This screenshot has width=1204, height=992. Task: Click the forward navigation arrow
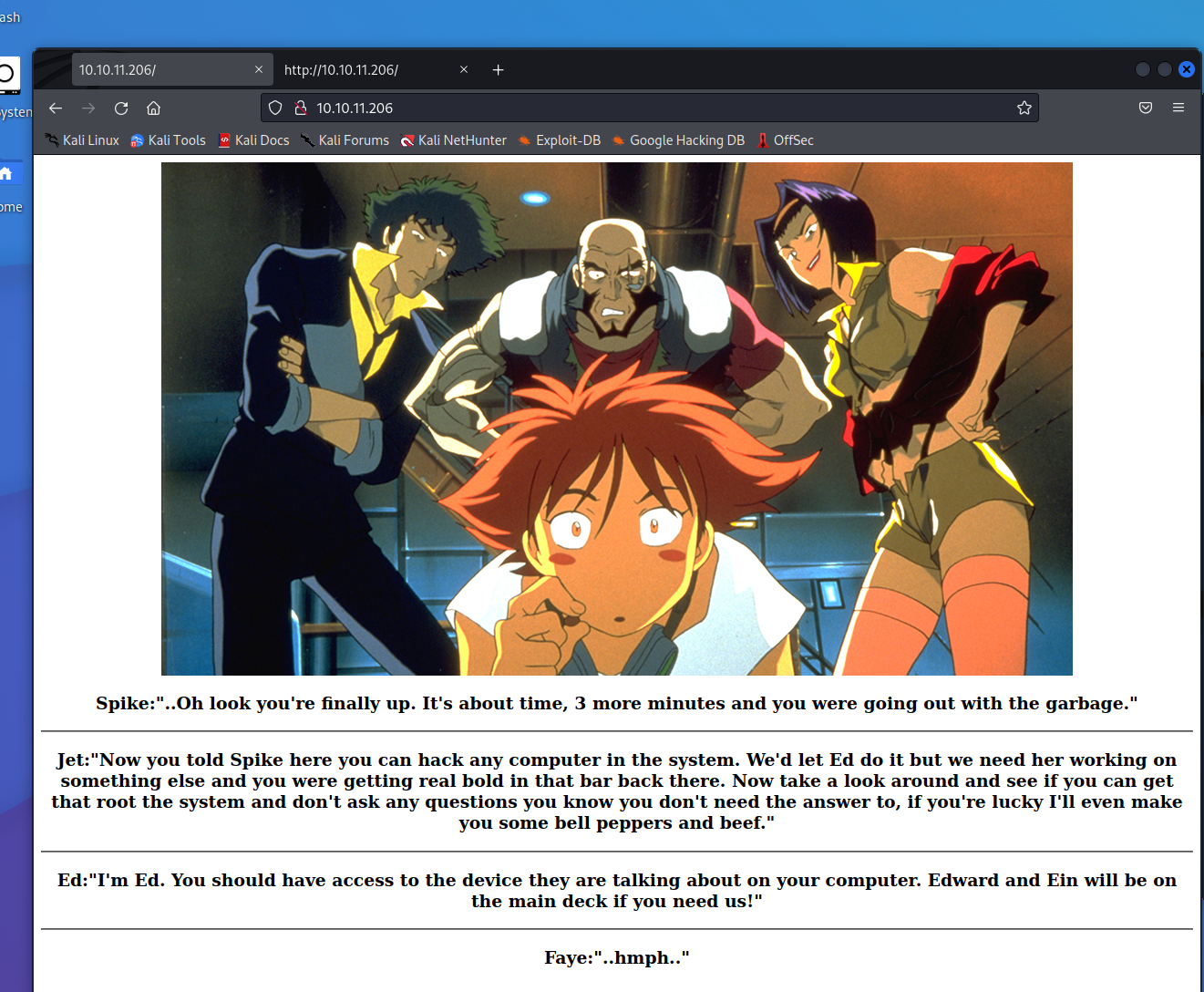[x=88, y=108]
